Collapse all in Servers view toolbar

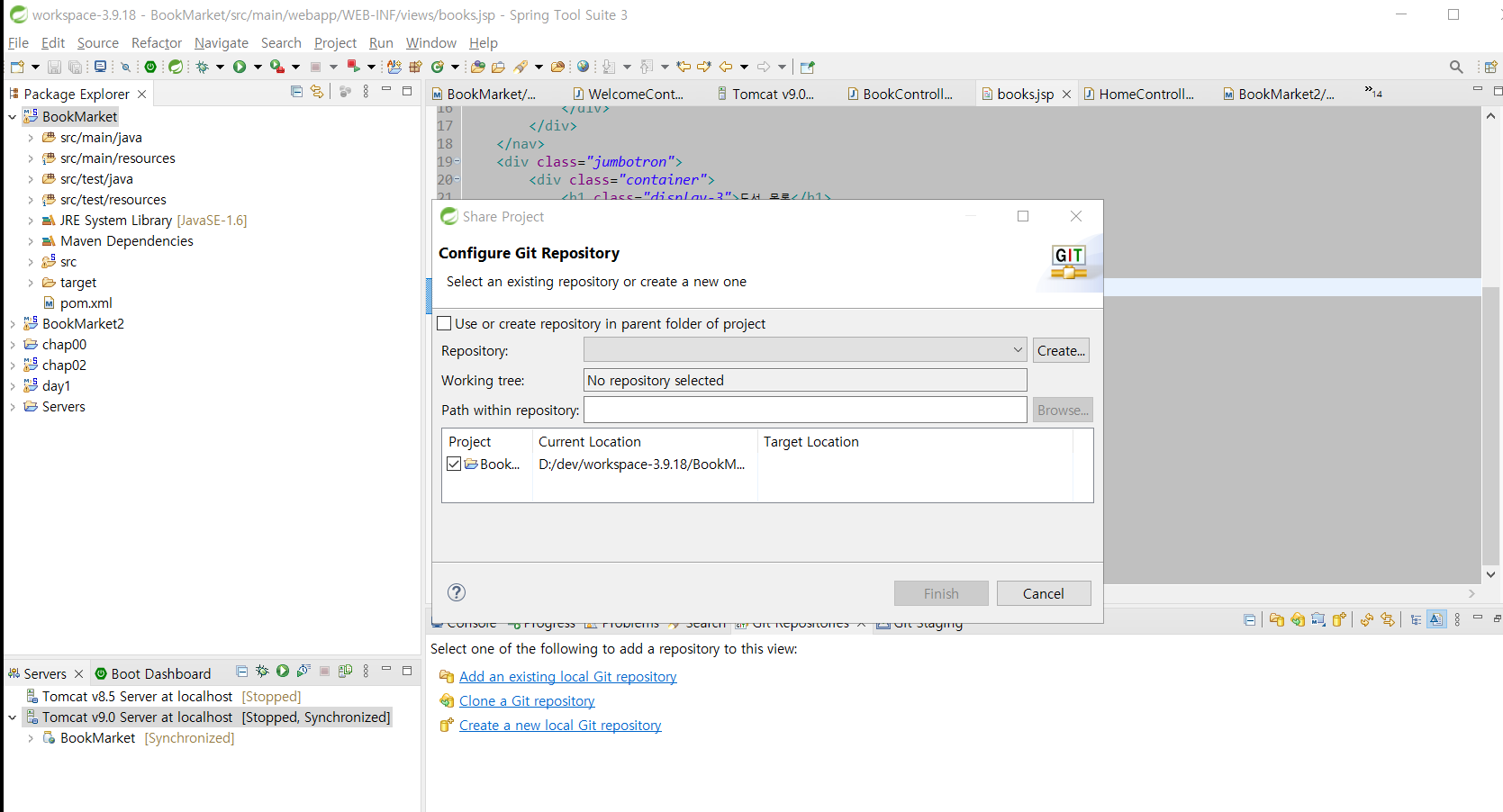241,671
